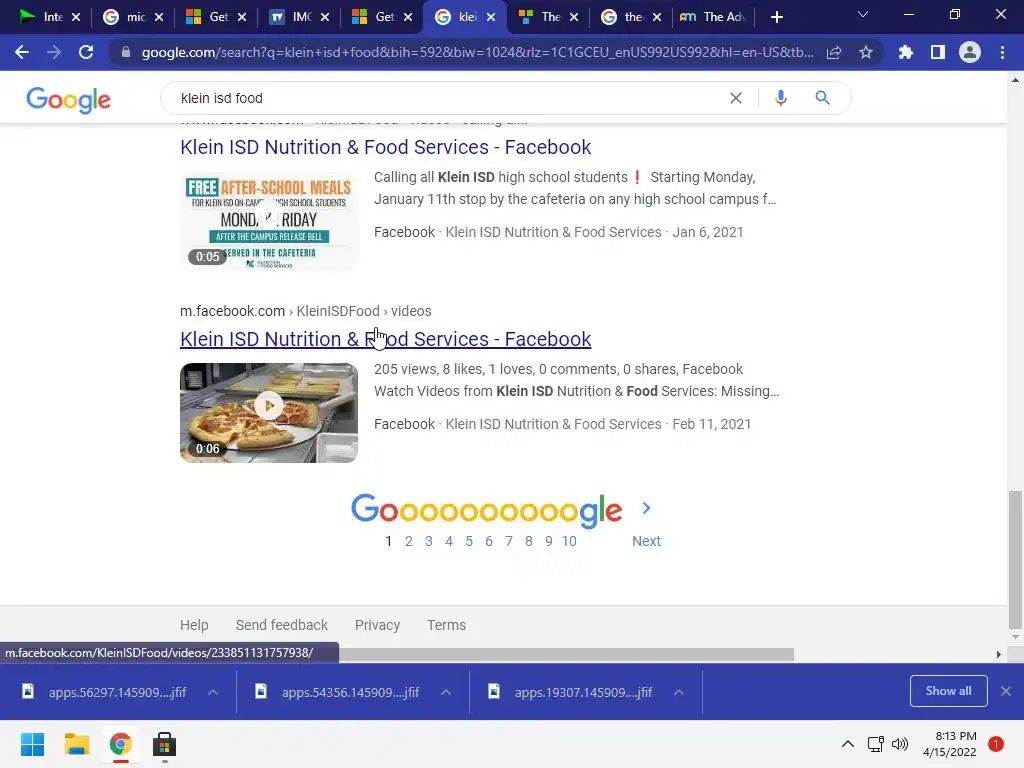Image resolution: width=1024 pixels, height=768 pixels.
Task: Start voice search with the microphone
Action: point(780,98)
